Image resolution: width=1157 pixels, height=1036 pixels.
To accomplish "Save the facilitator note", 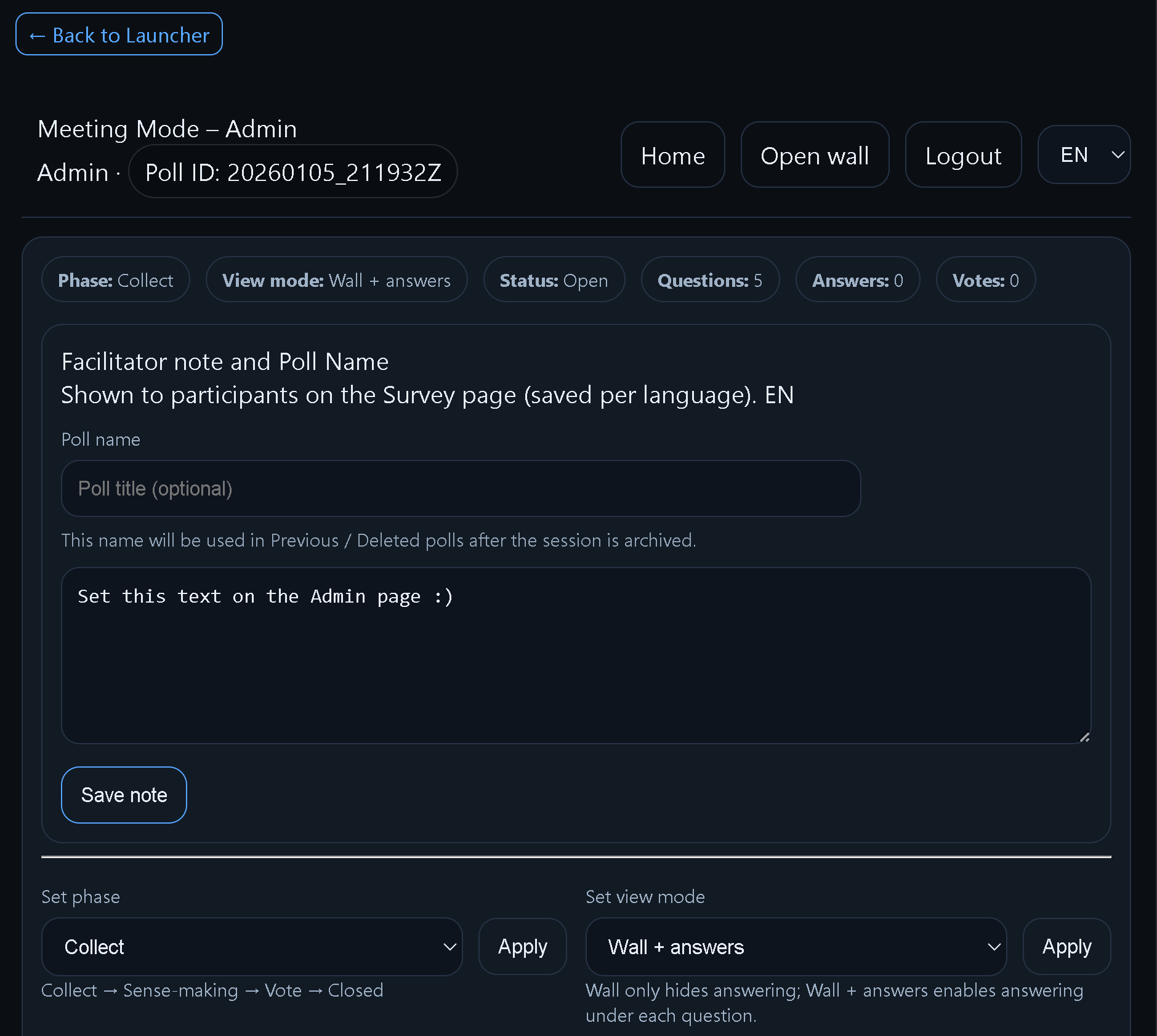I will [124, 795].
